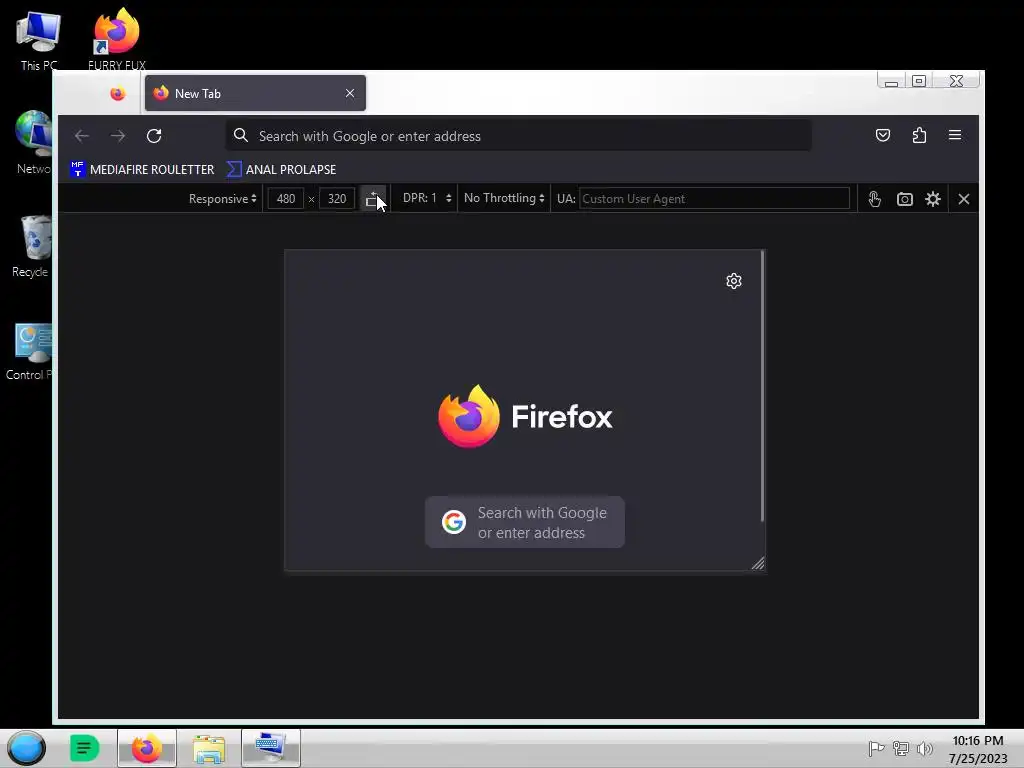Viewport: 1024px width, 768px height.
Task: Open File Explorer from taskbar
Action: pos(209,748)
